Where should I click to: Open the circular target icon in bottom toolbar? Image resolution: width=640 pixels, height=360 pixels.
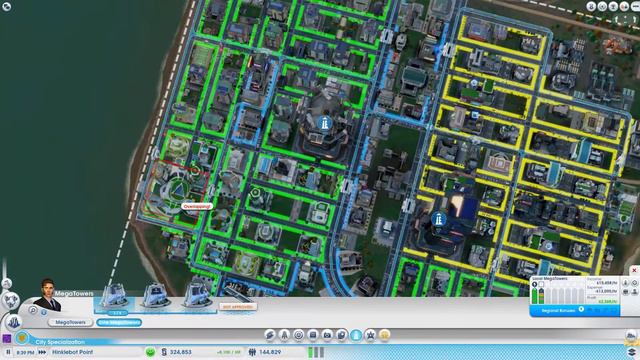[x=298, y=335]
